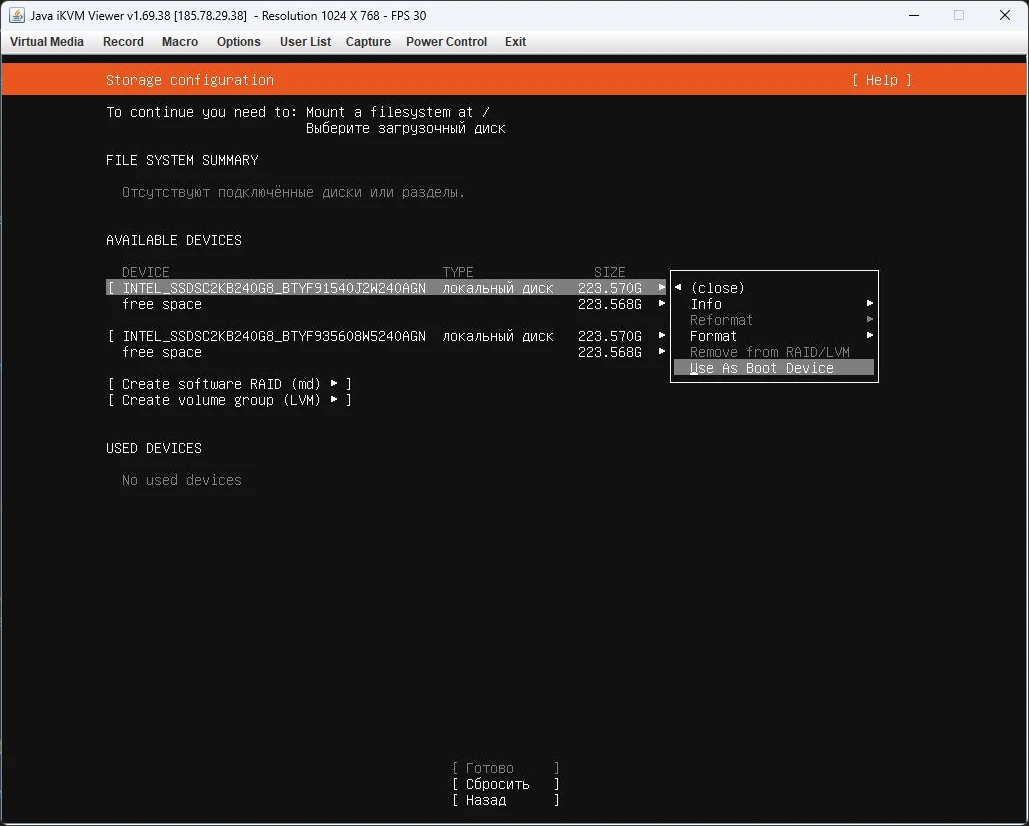This screenshot has height=826, width=1029.
Task: Open the Record menu
Action: pos(123,42)
